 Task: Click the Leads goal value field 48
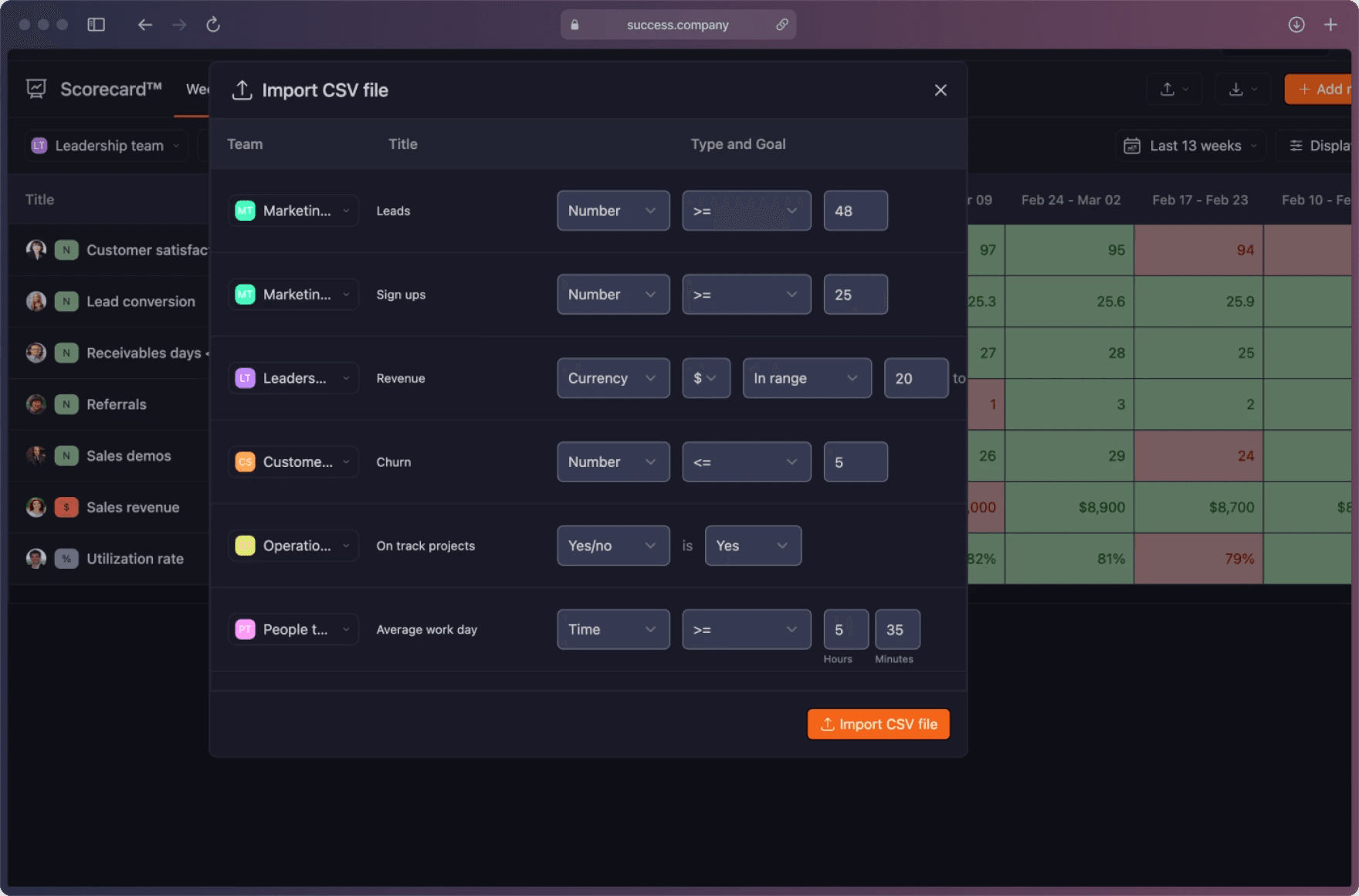[x=856, y=211]
